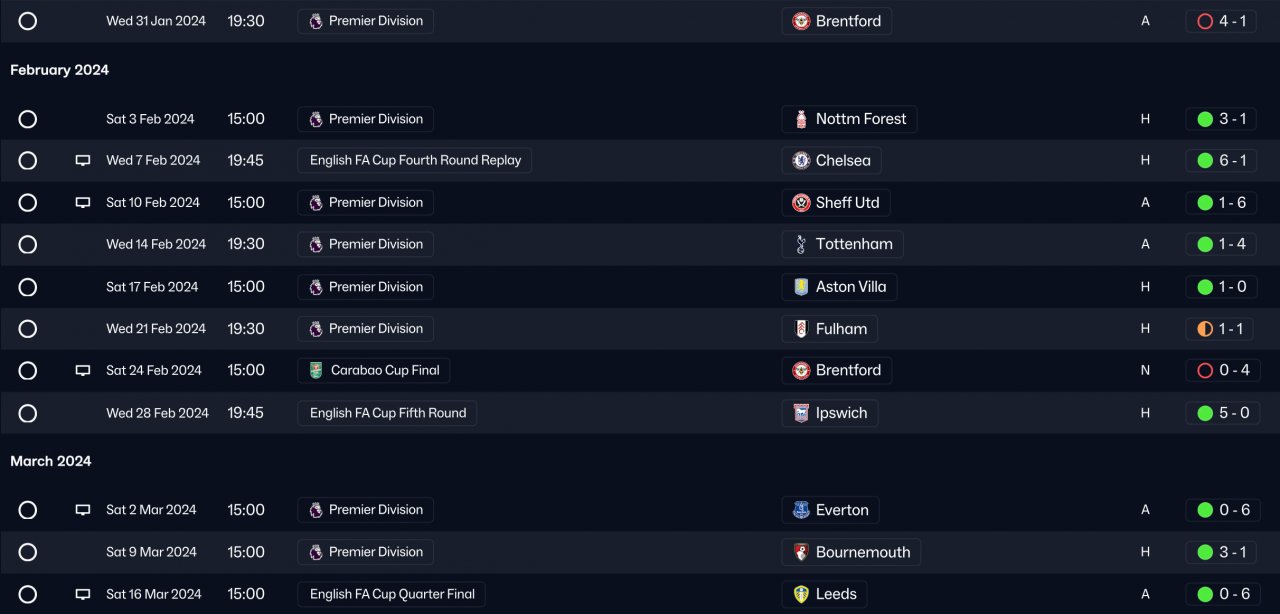Viewport: 1280px width, 614px height.
Task: Click the Aston Villa badge icon
Action: 801,287
